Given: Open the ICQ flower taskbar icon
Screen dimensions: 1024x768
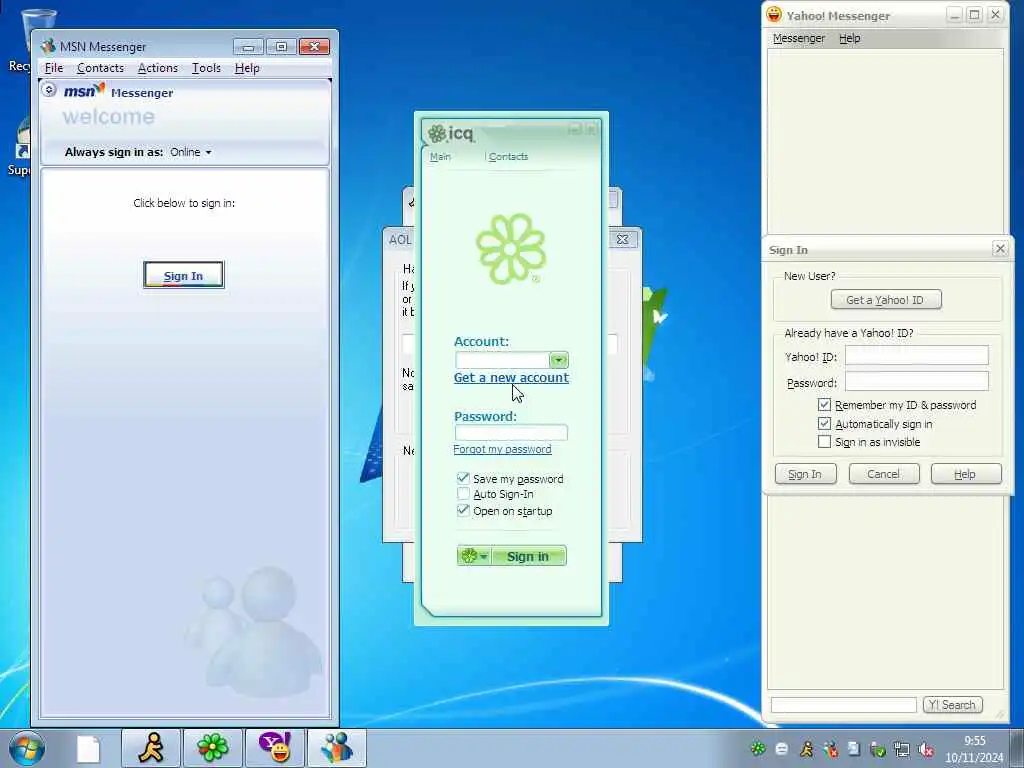Looking at the screenshot, I should (x=213, y=748).
